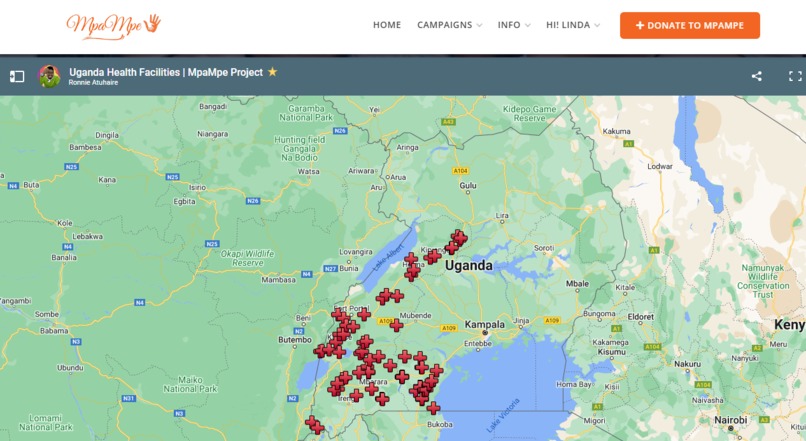The width and height of the screenshot is (806, 441).
Task: Click the MpaMpe logo
Action: point(114,26)
